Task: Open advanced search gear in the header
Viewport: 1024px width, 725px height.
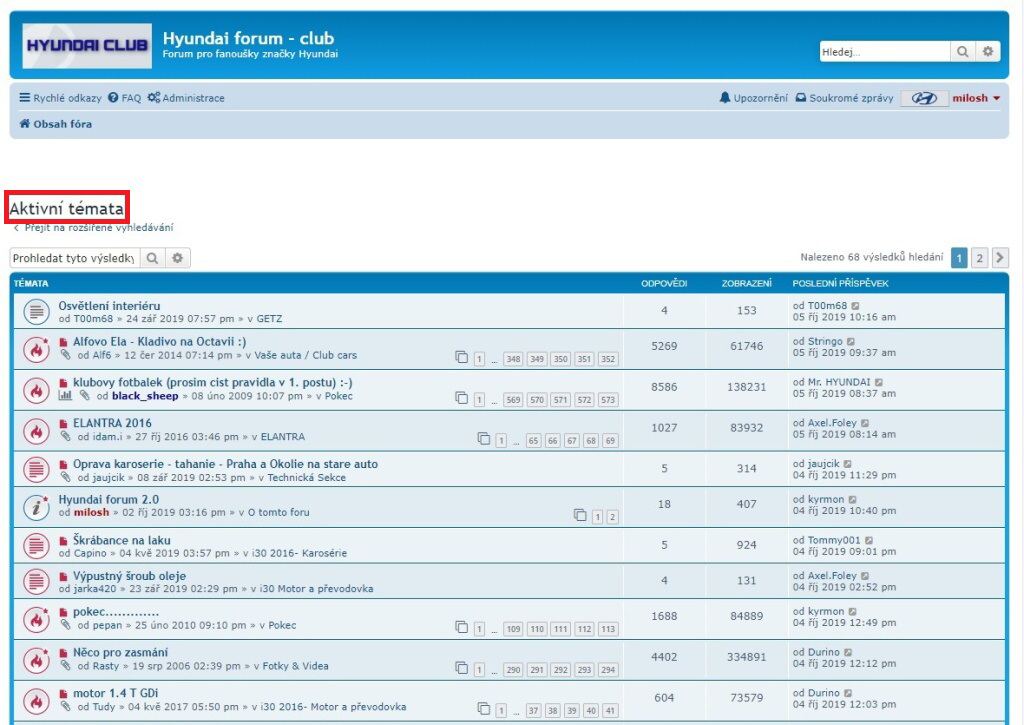Action: point(987,52)
